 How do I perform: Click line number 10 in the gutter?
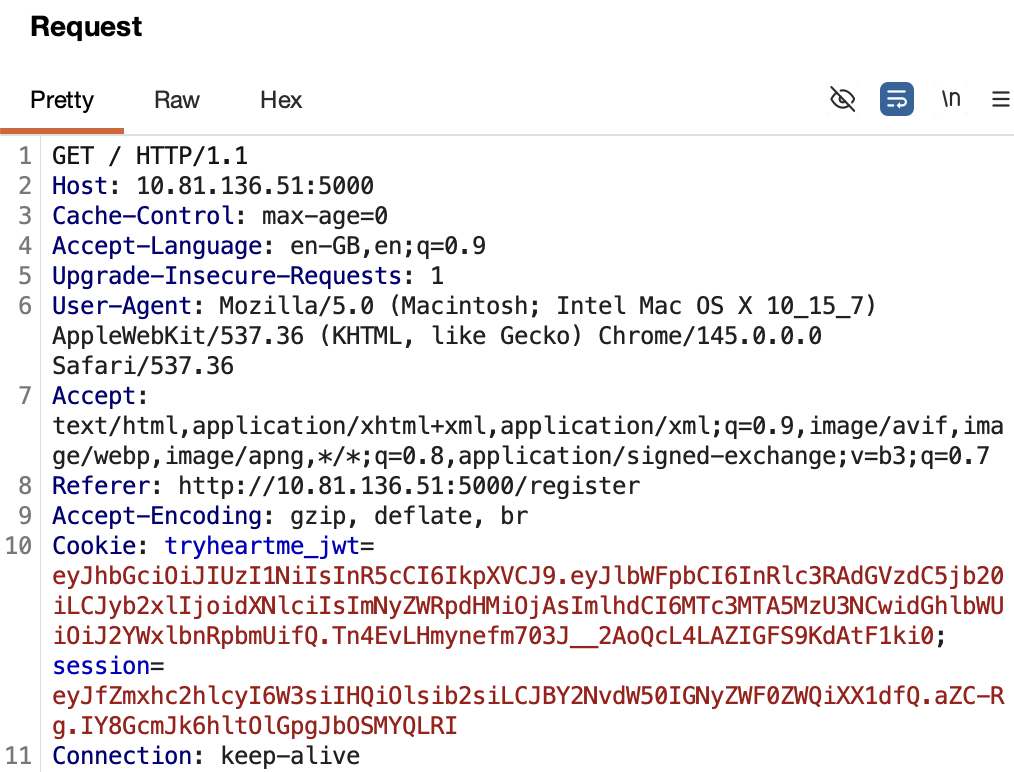click(21, 546)
